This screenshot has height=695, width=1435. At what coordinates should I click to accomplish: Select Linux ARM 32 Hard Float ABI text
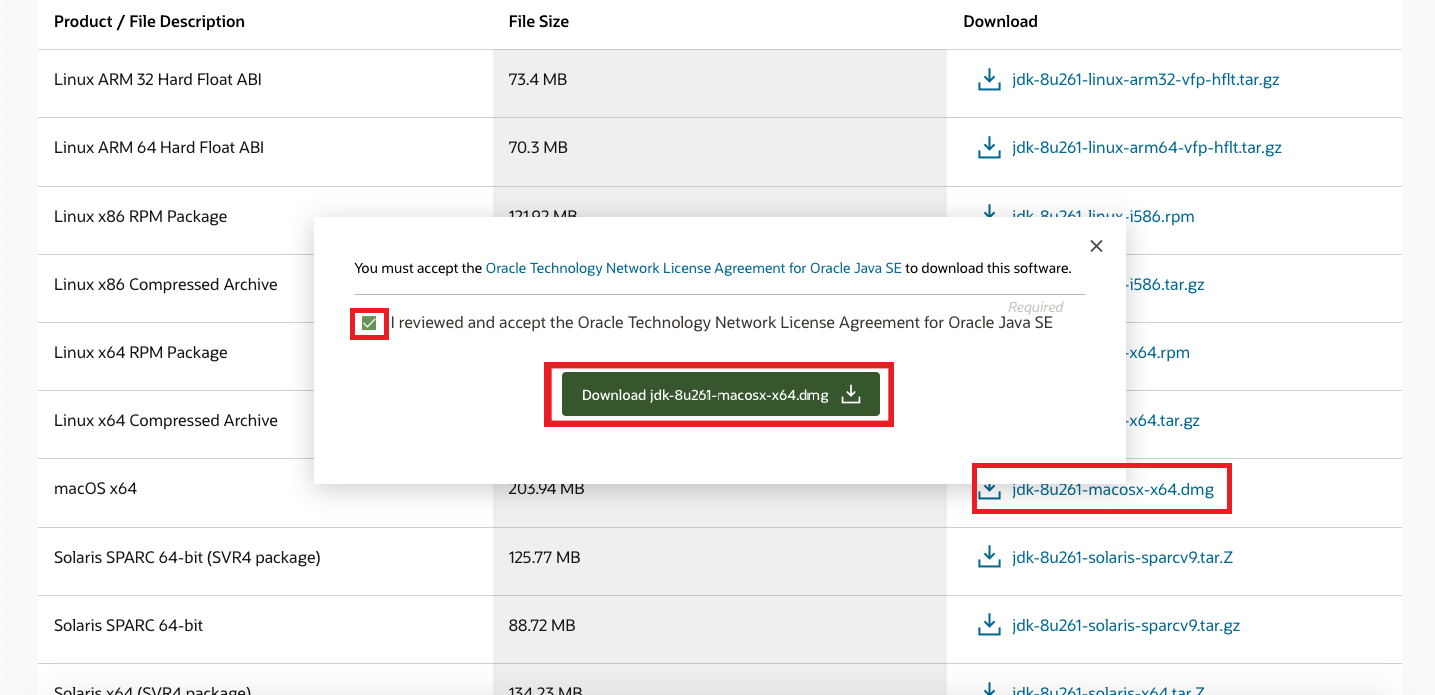click(x=158, y=79)
